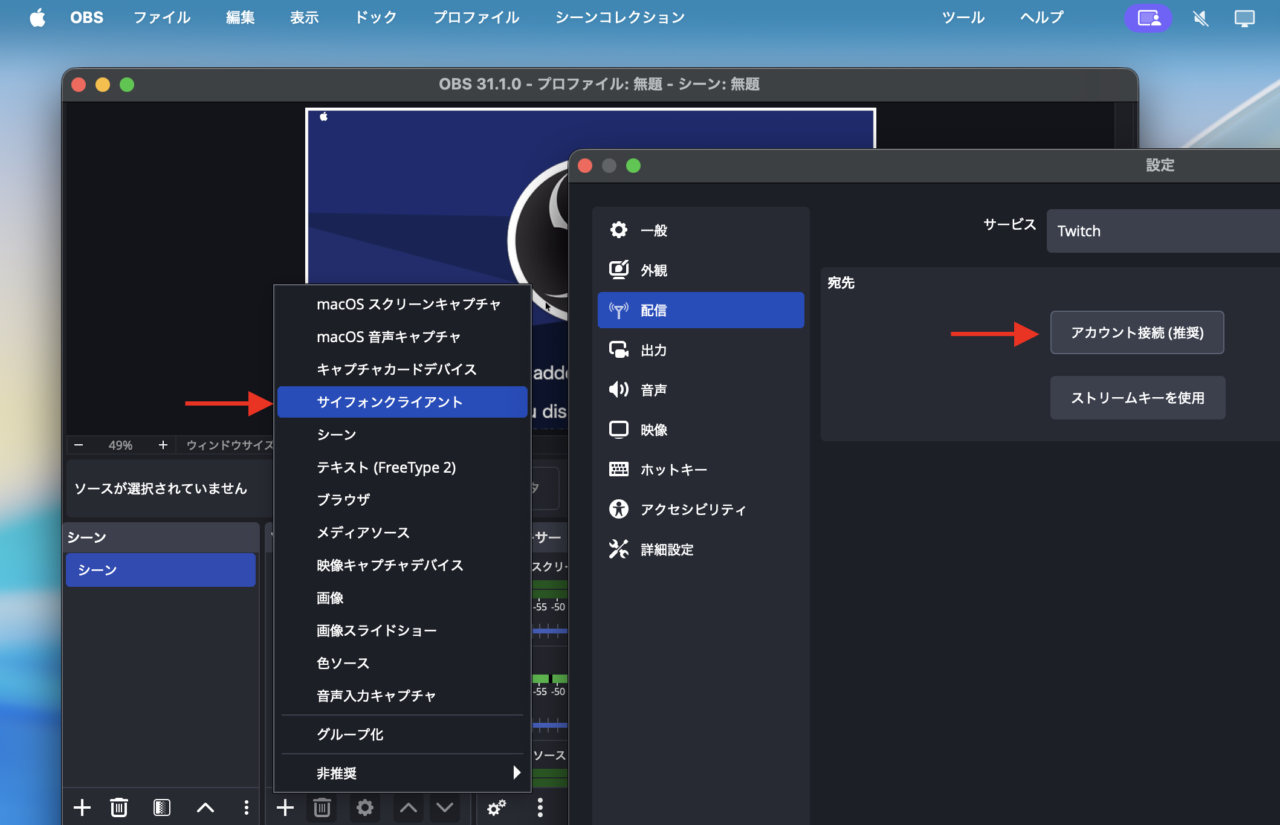Toggle system mute in the menu bar
Screen dimensions: 1280x825
pyautogui.click(x=1200, y=18)
